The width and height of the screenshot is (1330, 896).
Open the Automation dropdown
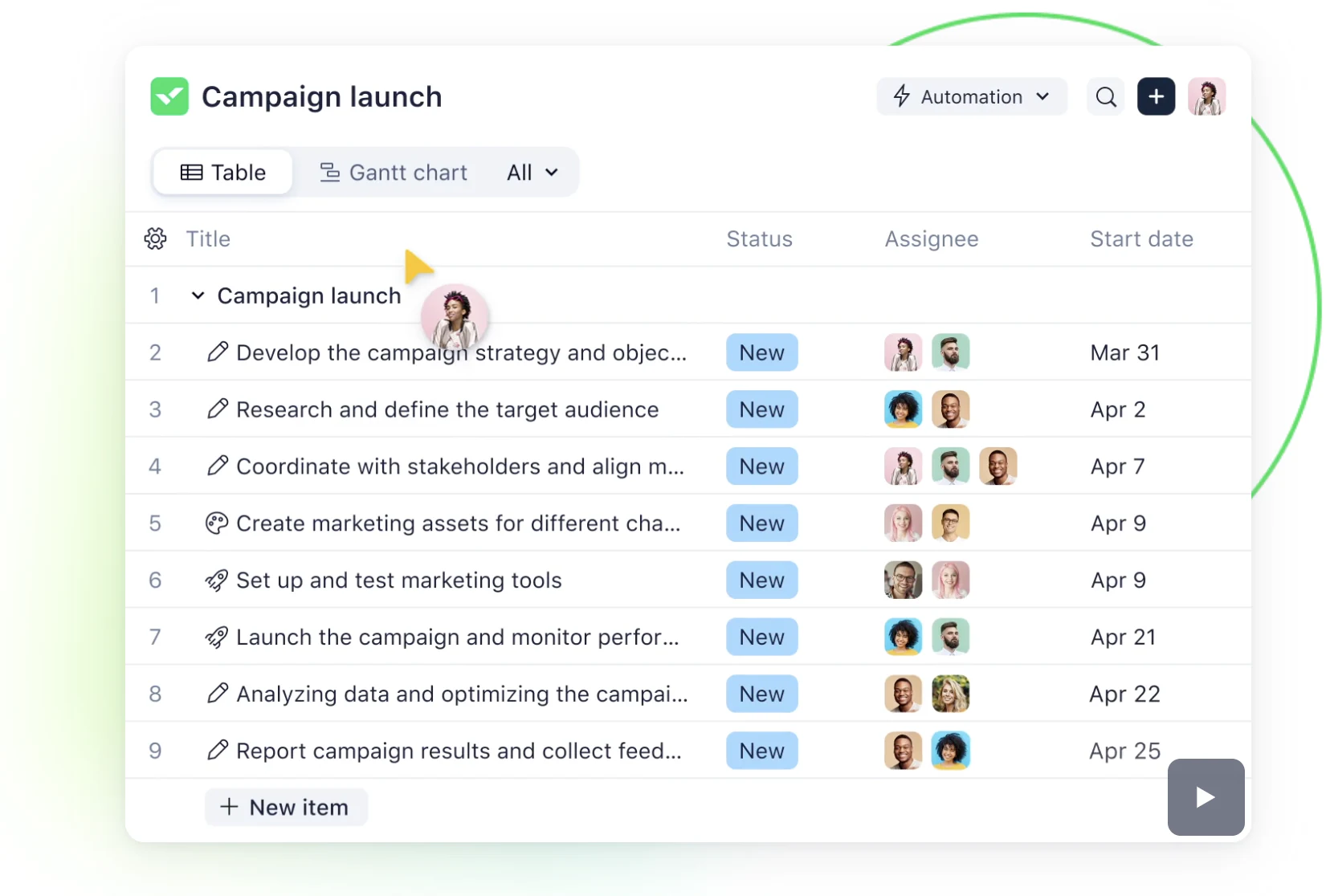pos(972,96)
